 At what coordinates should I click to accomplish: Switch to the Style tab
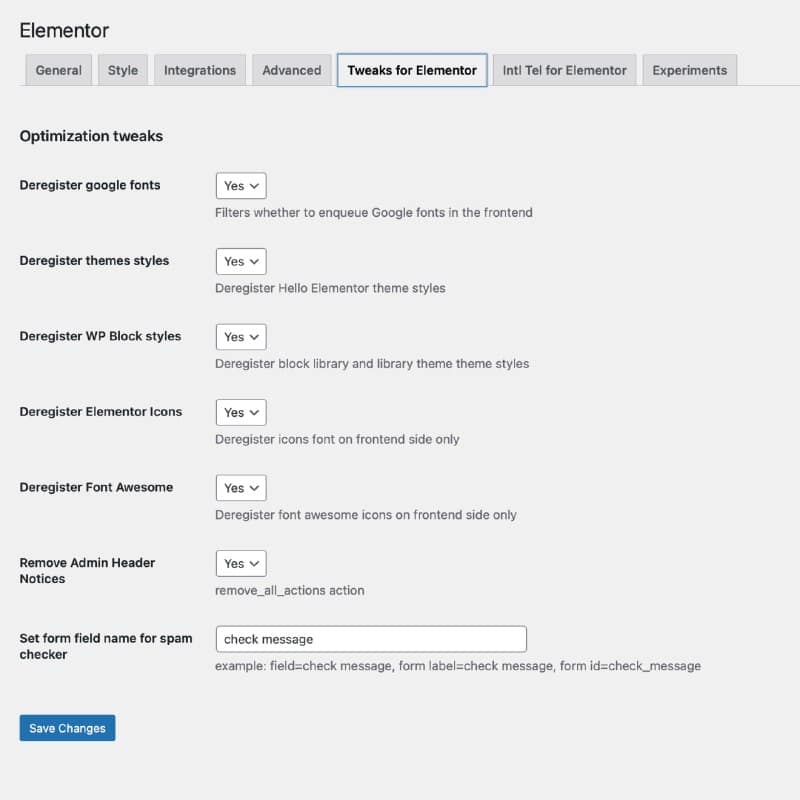point(123,70)
